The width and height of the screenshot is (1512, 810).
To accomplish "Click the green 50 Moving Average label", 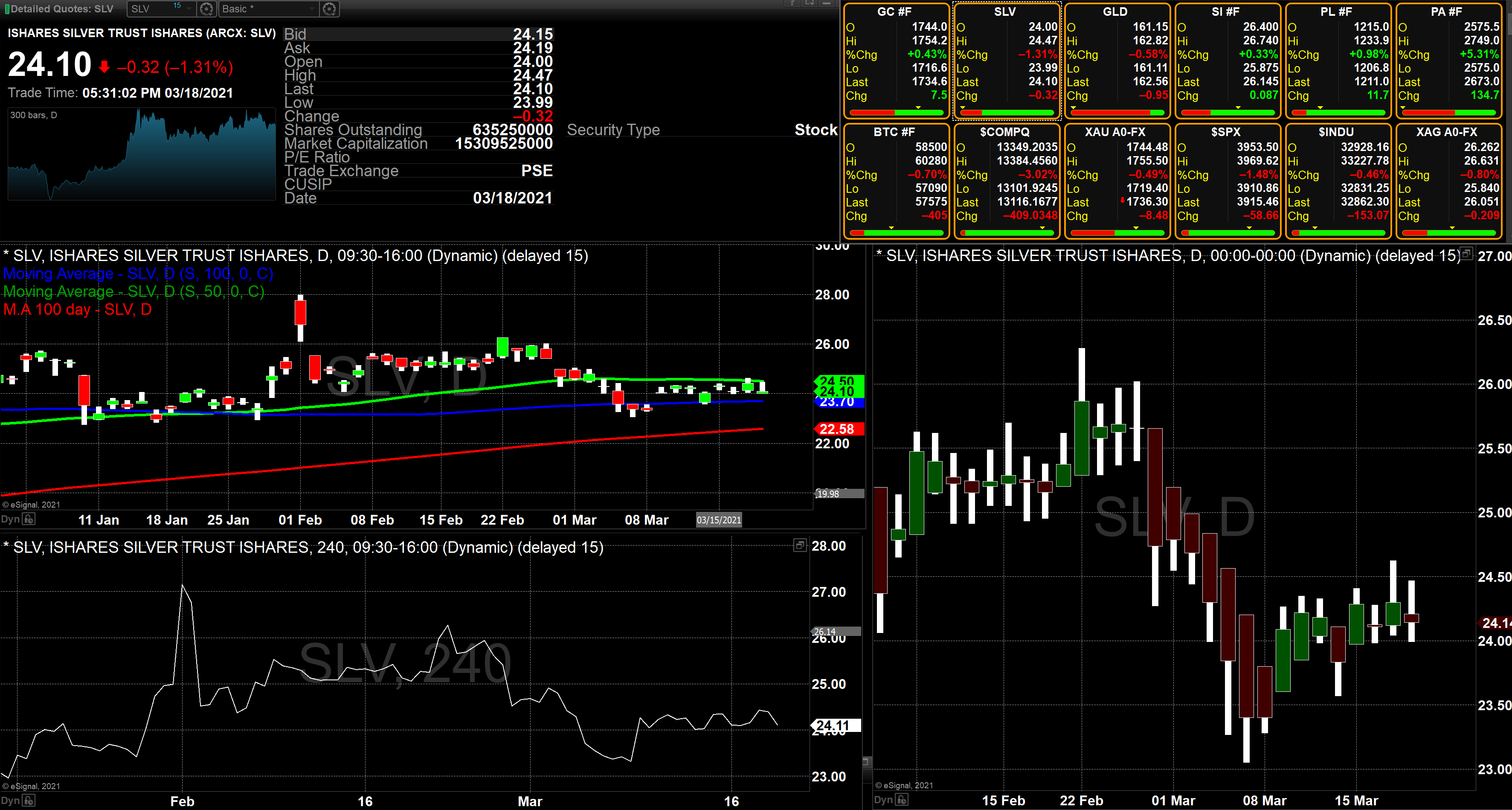I will click(x=134, y=291).
